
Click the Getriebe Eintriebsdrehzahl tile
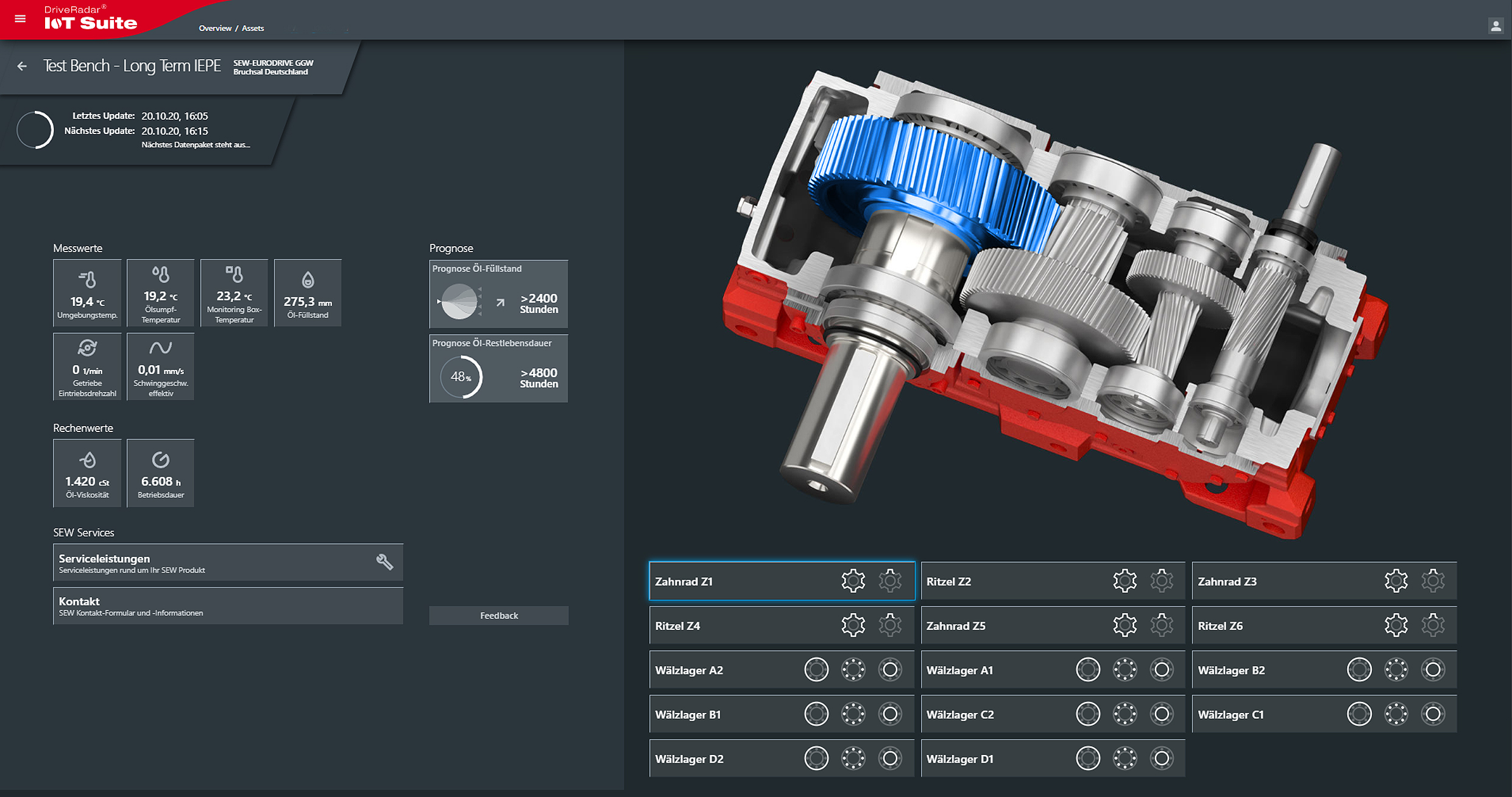(87, 367)
